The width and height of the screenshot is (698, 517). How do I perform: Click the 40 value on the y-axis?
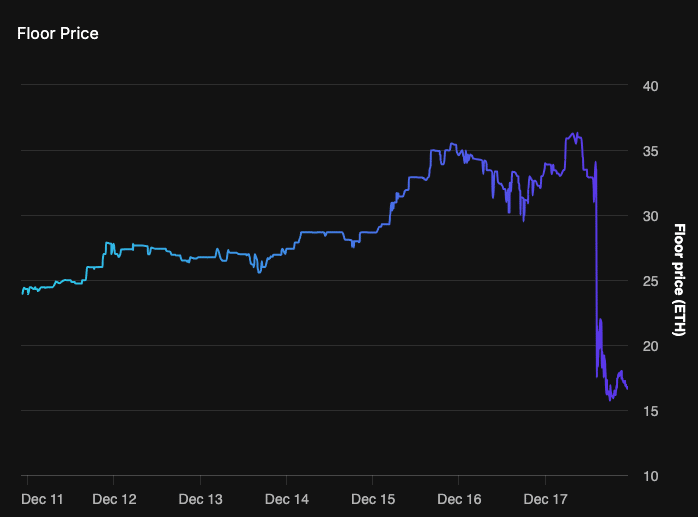point(650,86)
